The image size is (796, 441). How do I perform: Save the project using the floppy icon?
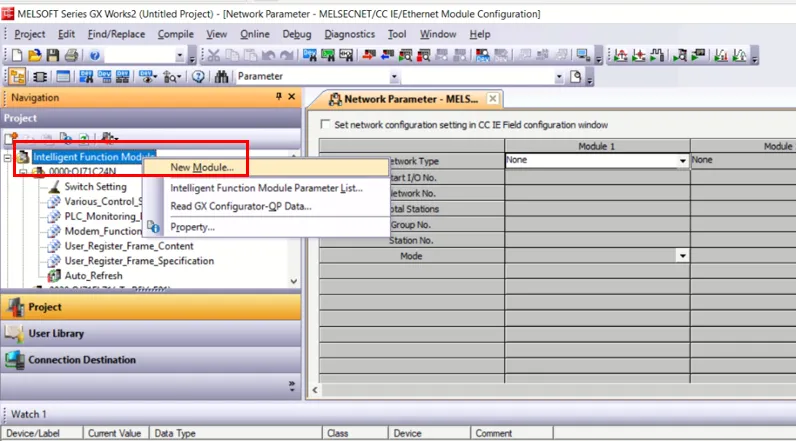(53, 55)
